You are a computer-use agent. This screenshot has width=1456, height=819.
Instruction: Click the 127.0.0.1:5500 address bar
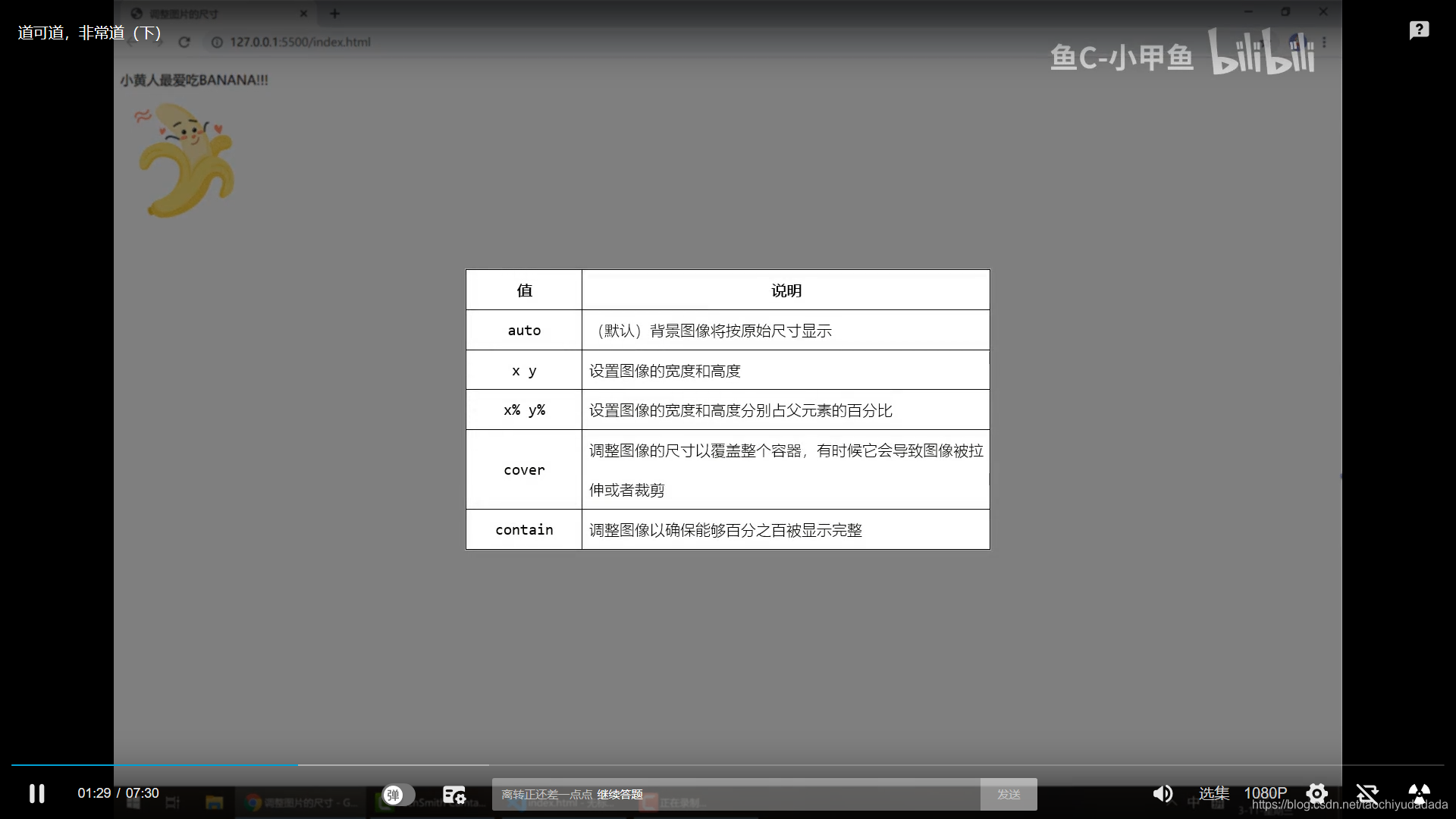tap(300, 42)
